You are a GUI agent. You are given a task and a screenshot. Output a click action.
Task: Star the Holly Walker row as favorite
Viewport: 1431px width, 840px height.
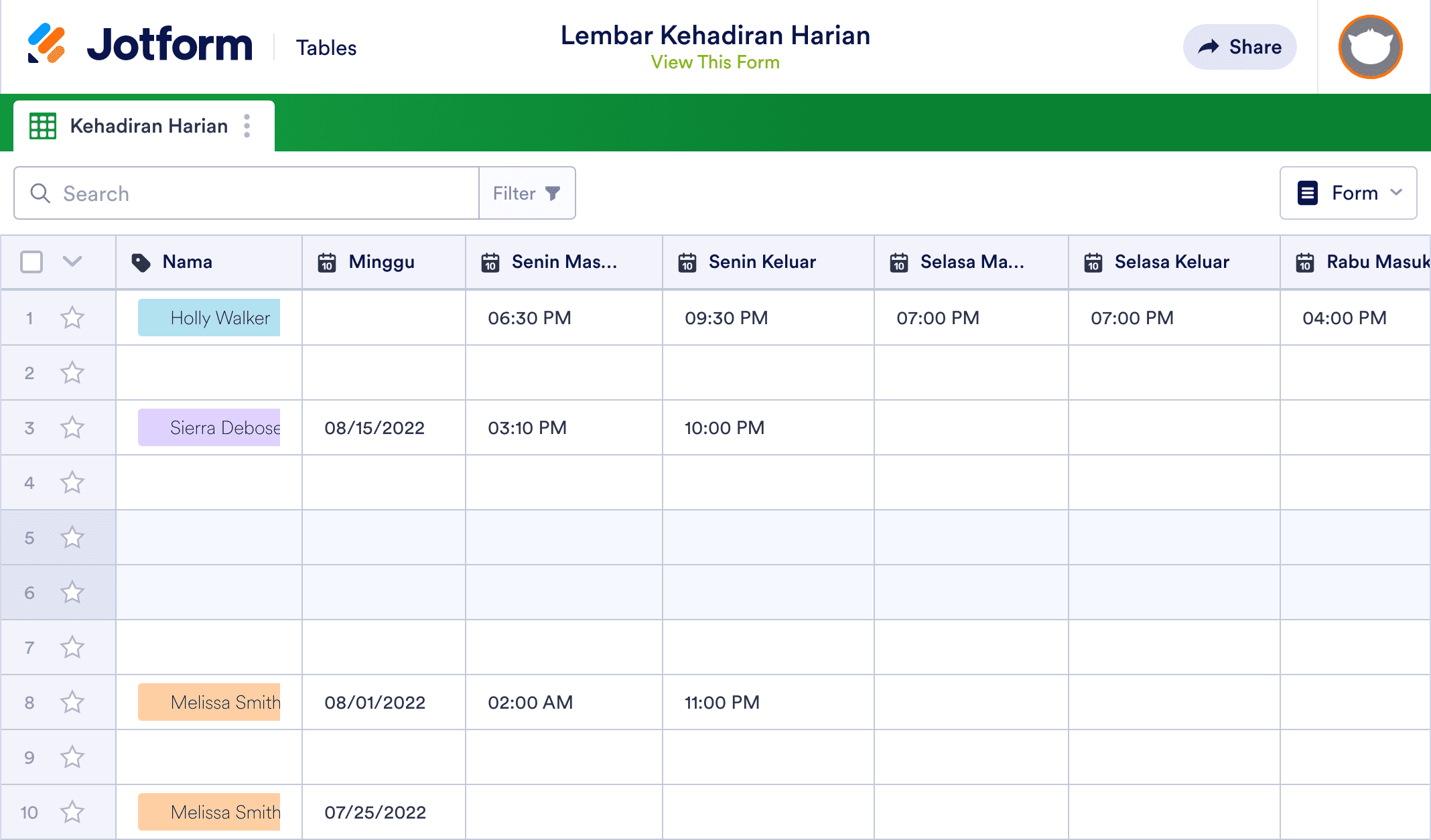[72, 318]
